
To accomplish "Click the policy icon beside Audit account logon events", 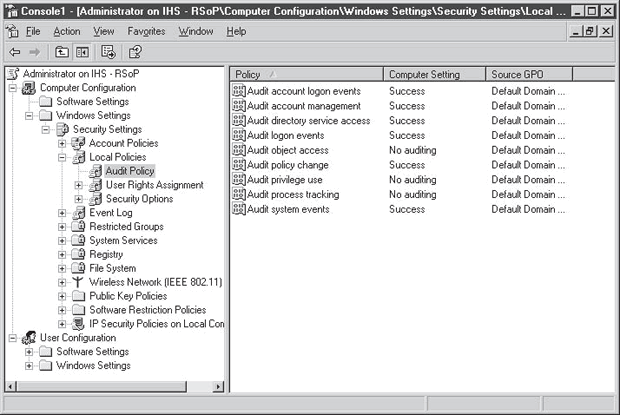I will (238, 91).
